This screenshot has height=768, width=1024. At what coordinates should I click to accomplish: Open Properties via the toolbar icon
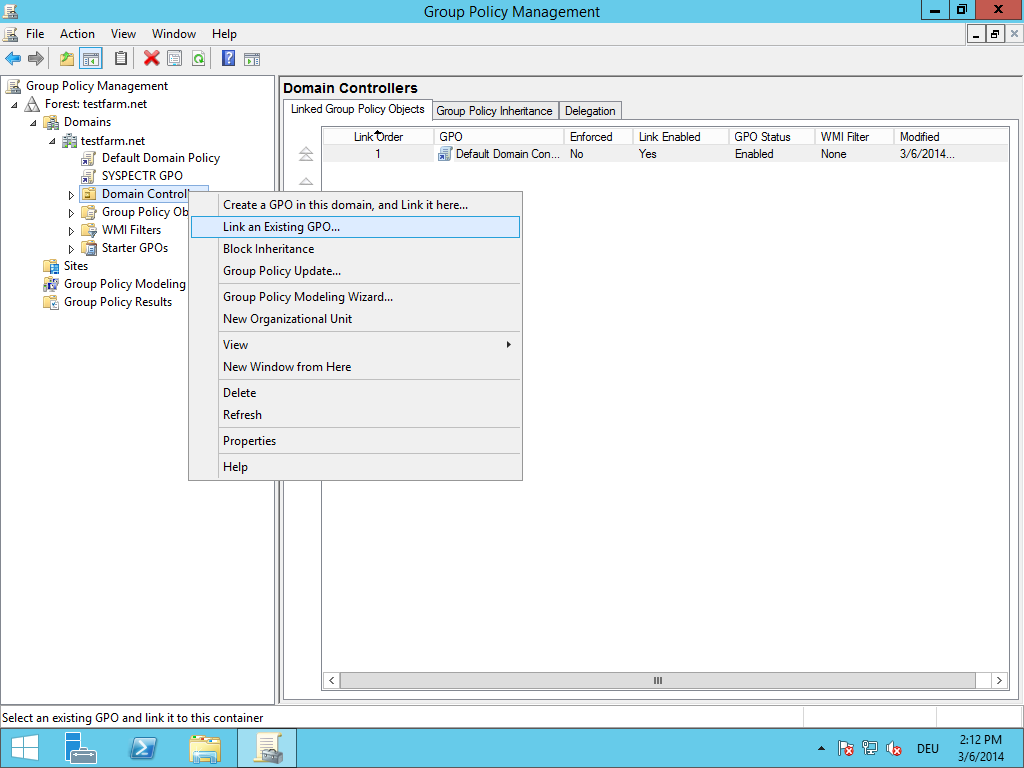(174, 59)
